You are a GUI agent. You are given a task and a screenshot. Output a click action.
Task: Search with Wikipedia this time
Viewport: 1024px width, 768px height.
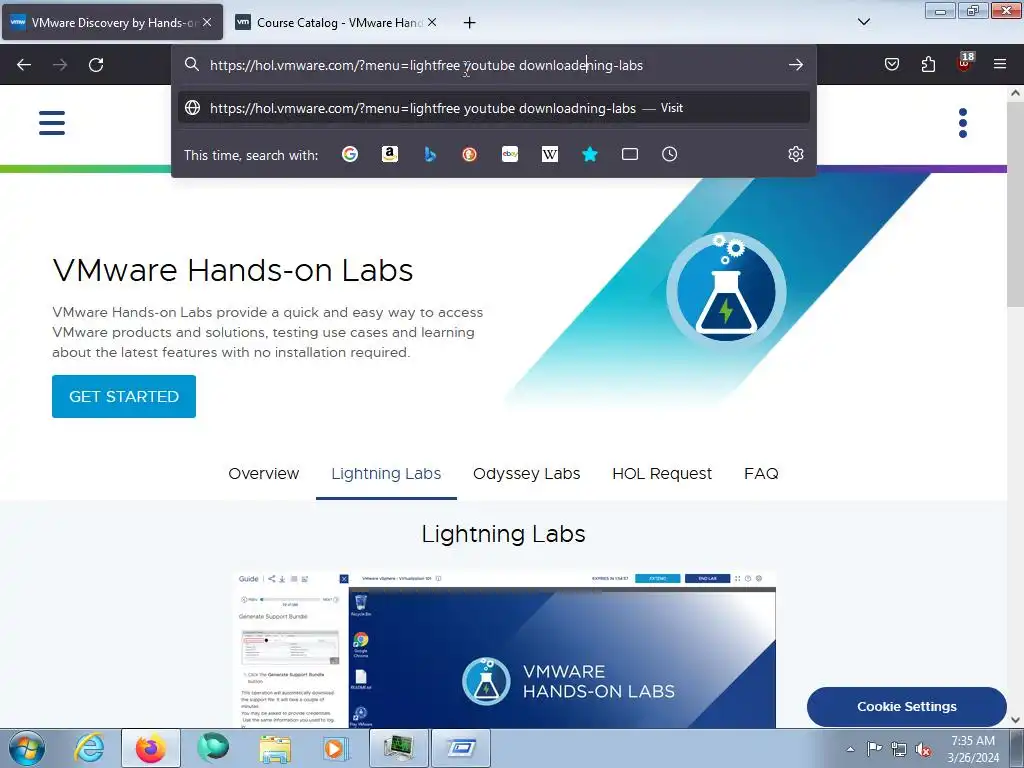pyautogui.click(x=550, y=154)
